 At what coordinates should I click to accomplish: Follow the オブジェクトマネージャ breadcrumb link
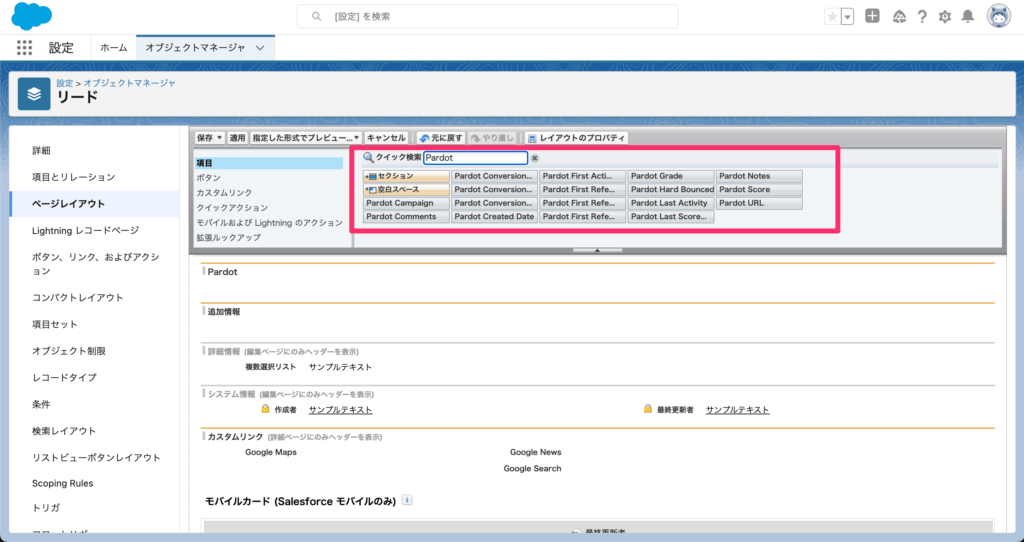129,83
